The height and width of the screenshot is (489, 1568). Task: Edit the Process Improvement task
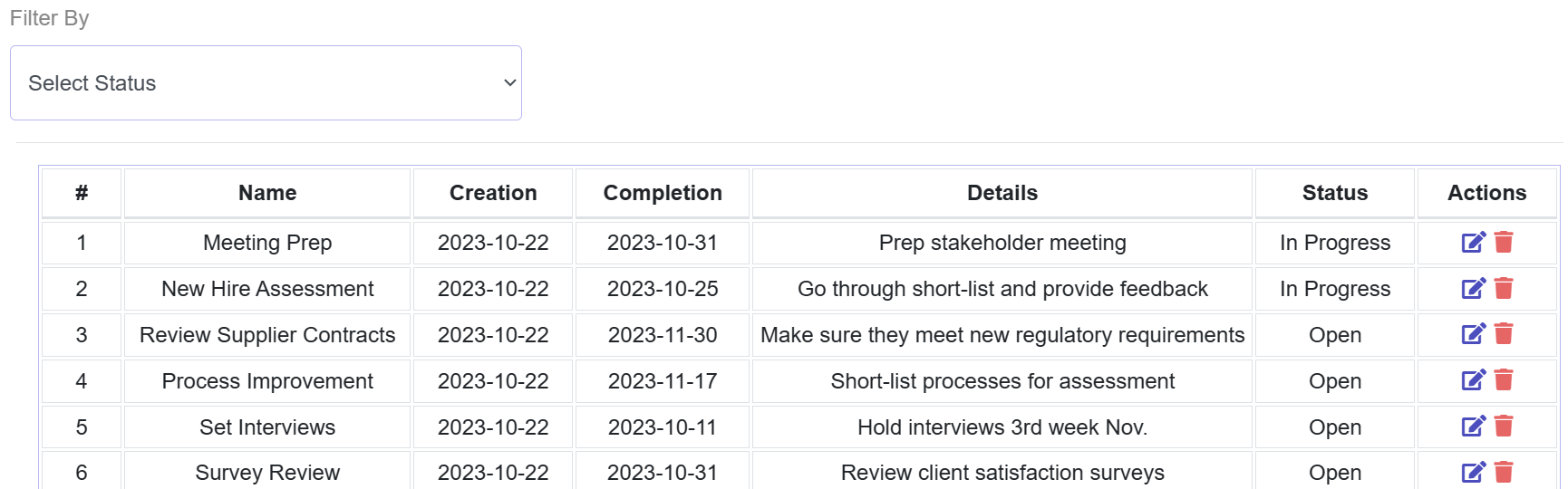click(x=1473, y=380)
